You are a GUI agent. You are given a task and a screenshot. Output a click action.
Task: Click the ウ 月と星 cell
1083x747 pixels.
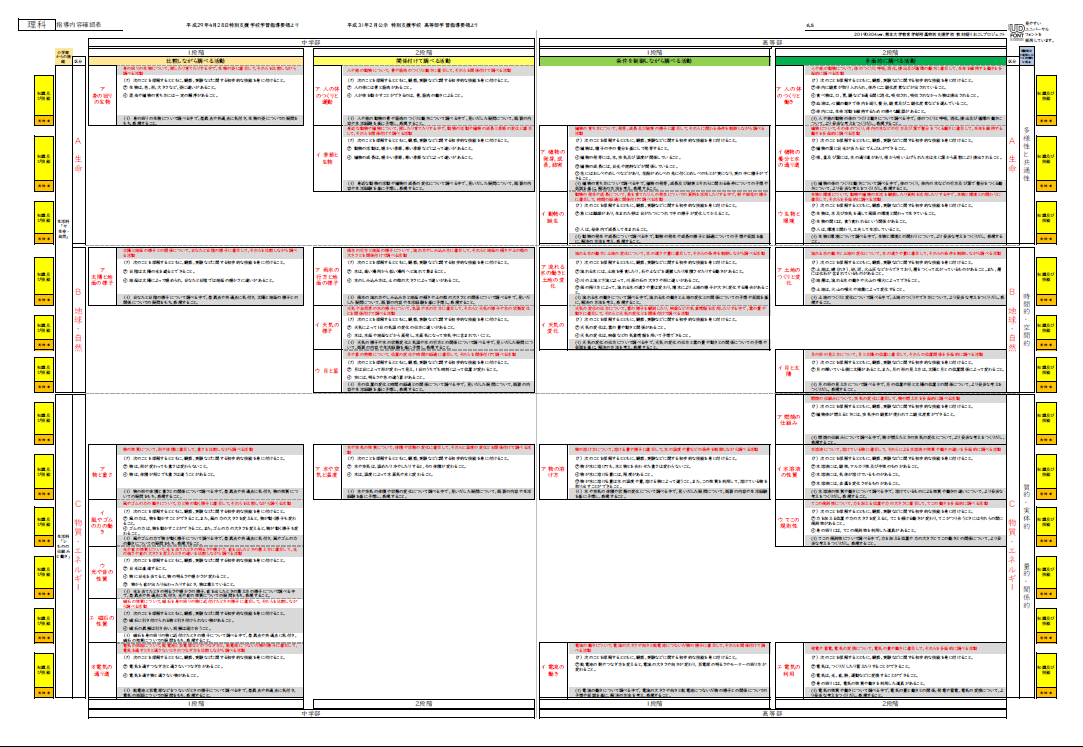pyautogui.click(x=328, y=371)
